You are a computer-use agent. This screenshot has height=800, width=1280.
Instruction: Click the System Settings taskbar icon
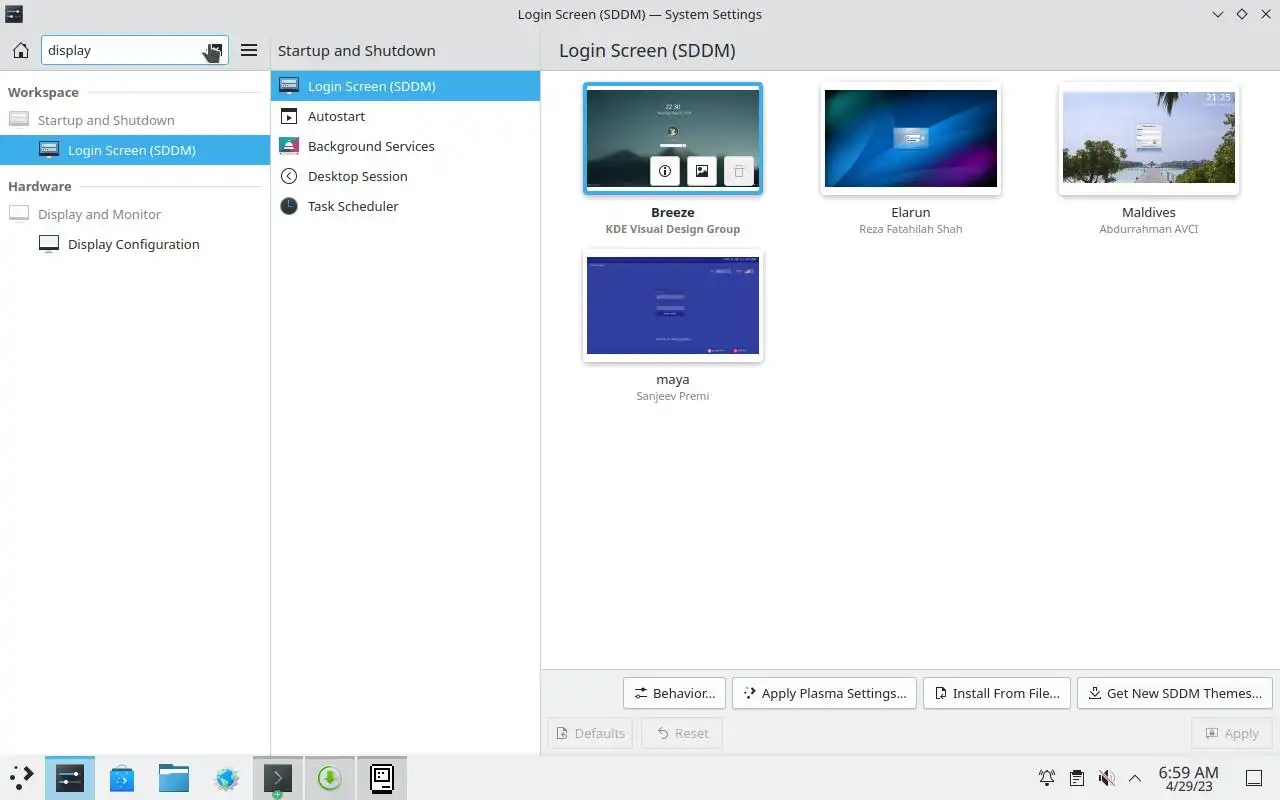(x=70, y=777)
